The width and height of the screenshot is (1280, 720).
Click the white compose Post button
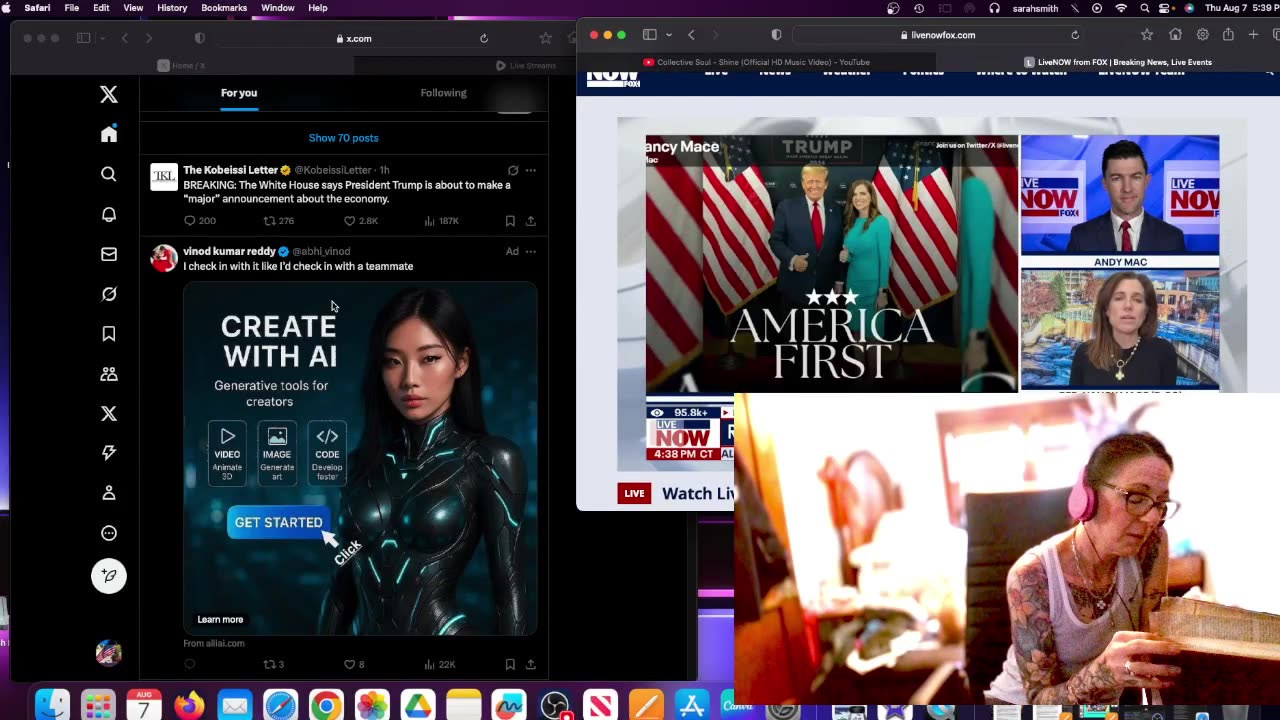(x=109, y=576)
